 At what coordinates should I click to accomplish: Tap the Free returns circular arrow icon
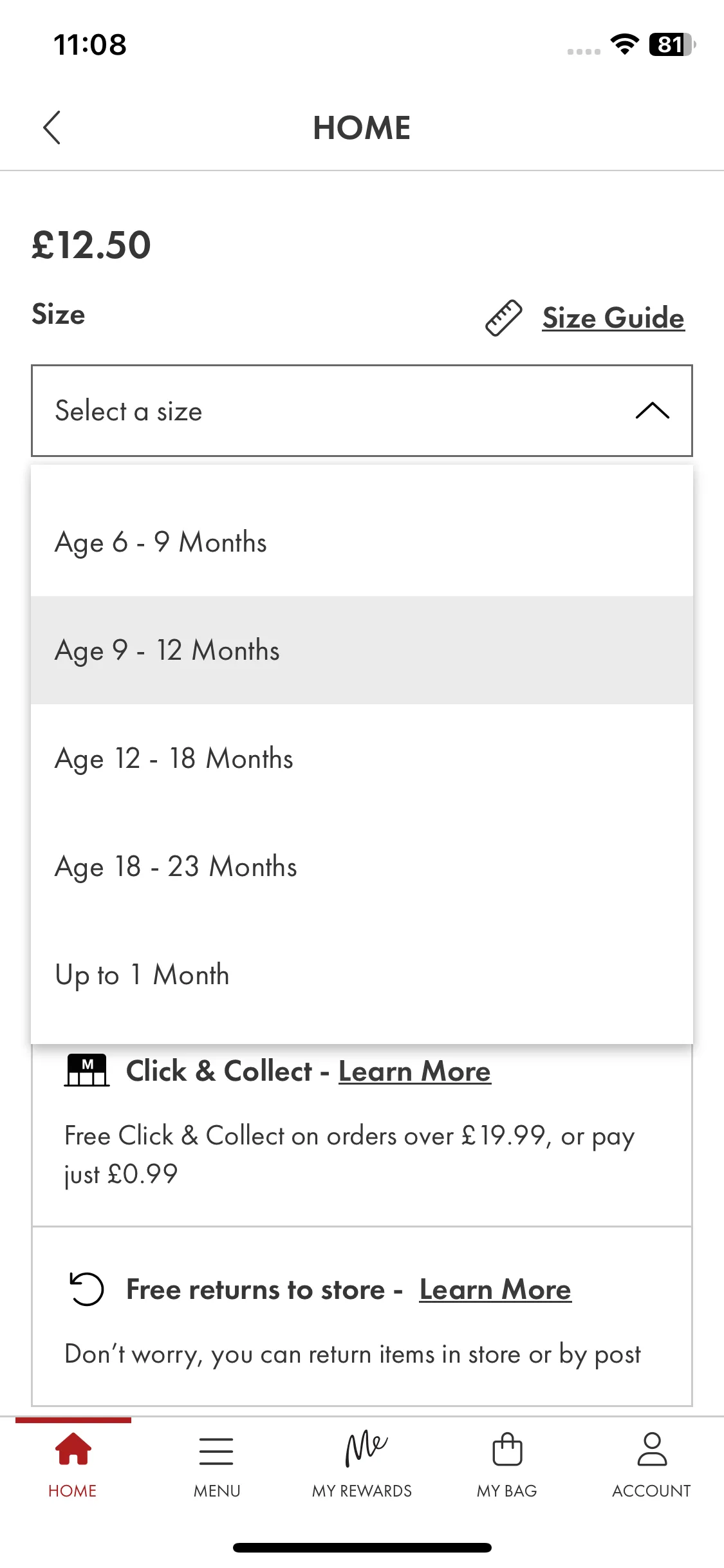(x=86, y=1289)
